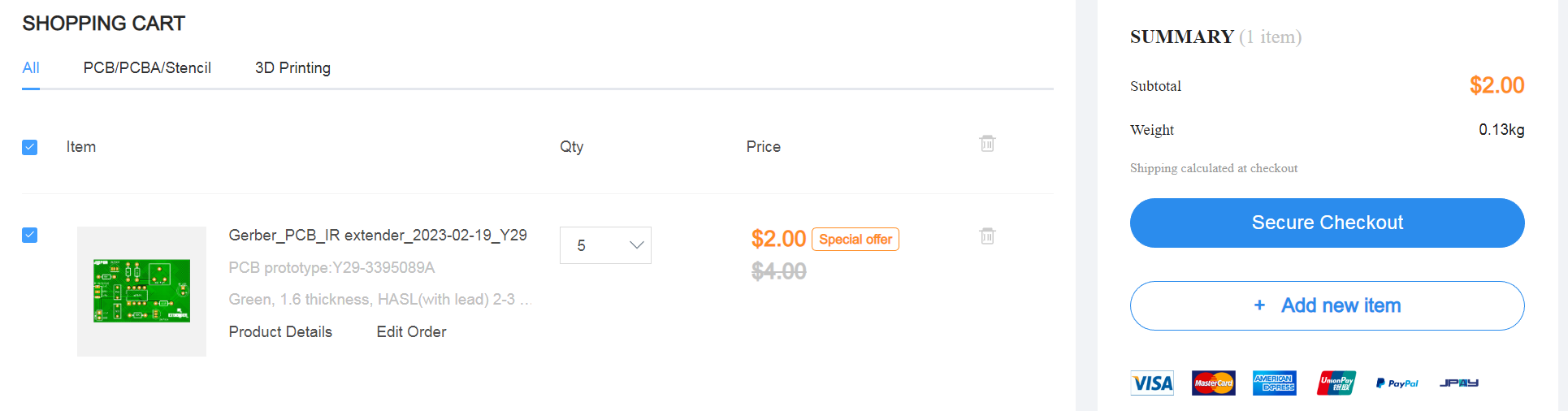
Task: Click the green PCB board thumbnail
Action: (141, 291)
